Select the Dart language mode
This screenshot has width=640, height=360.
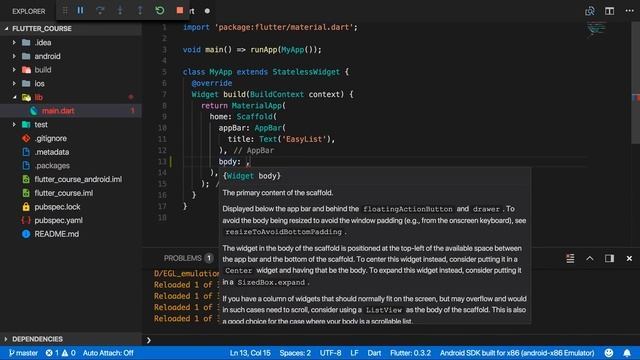(374, 353)
